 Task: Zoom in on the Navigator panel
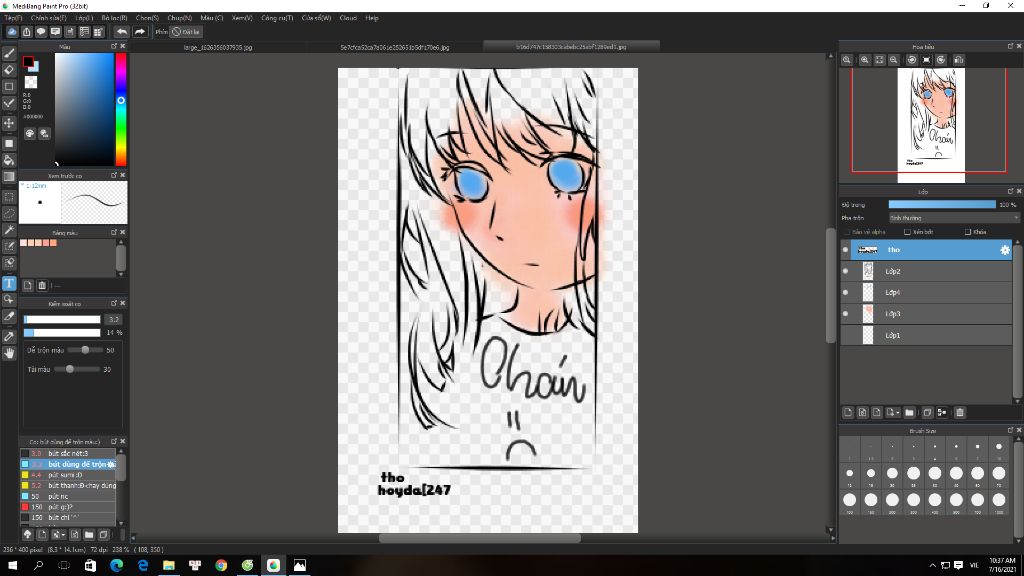864,59
